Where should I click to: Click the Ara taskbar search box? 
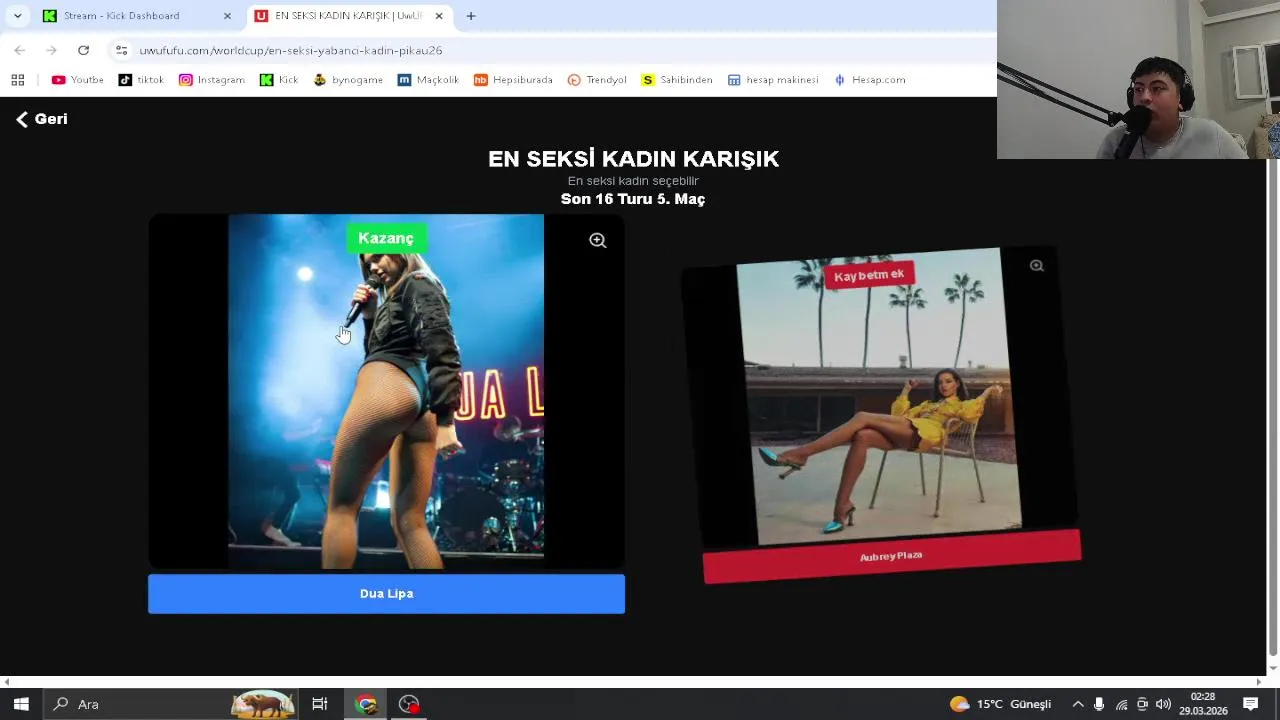click(171, 704)
